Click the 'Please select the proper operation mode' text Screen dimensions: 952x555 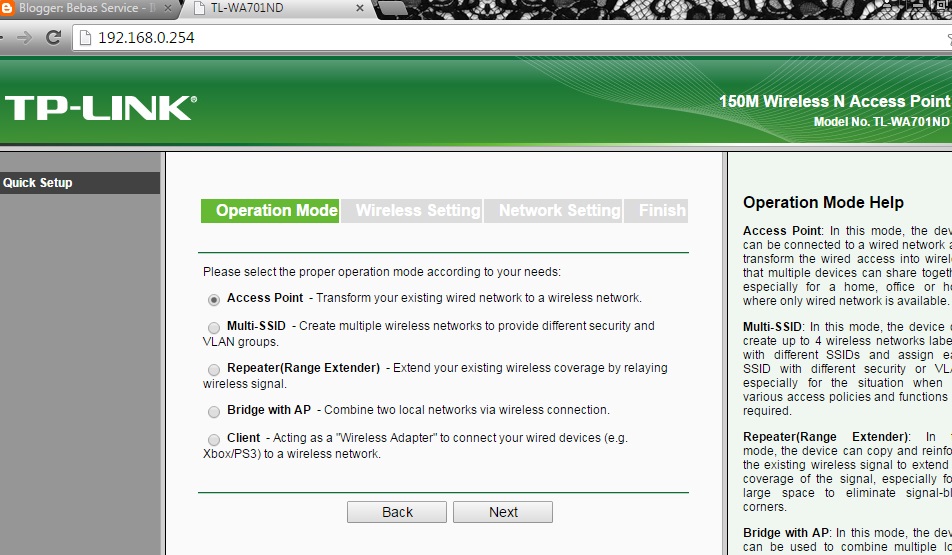(382, 272)
